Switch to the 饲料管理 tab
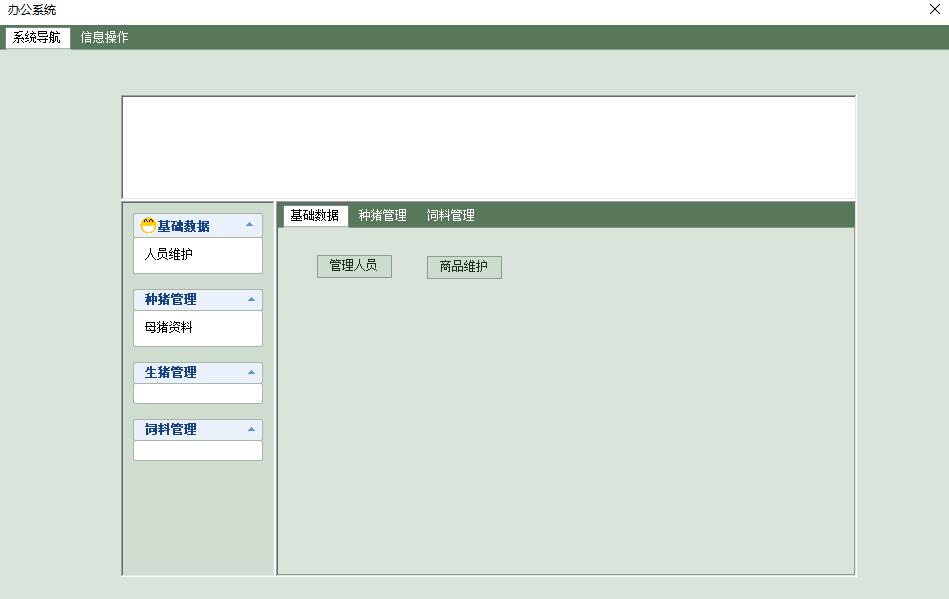The image size is (949, 599). point(451,214)
